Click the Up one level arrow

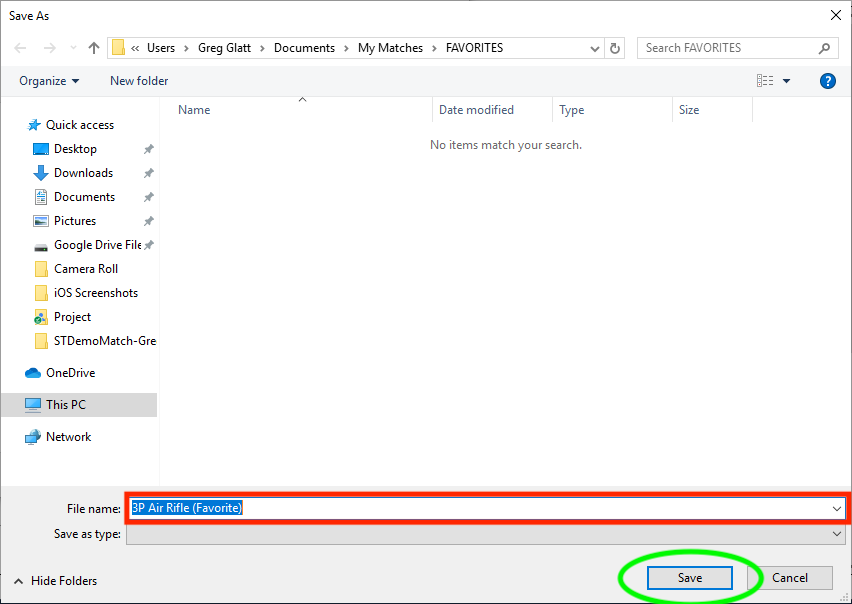coord(94,48)
